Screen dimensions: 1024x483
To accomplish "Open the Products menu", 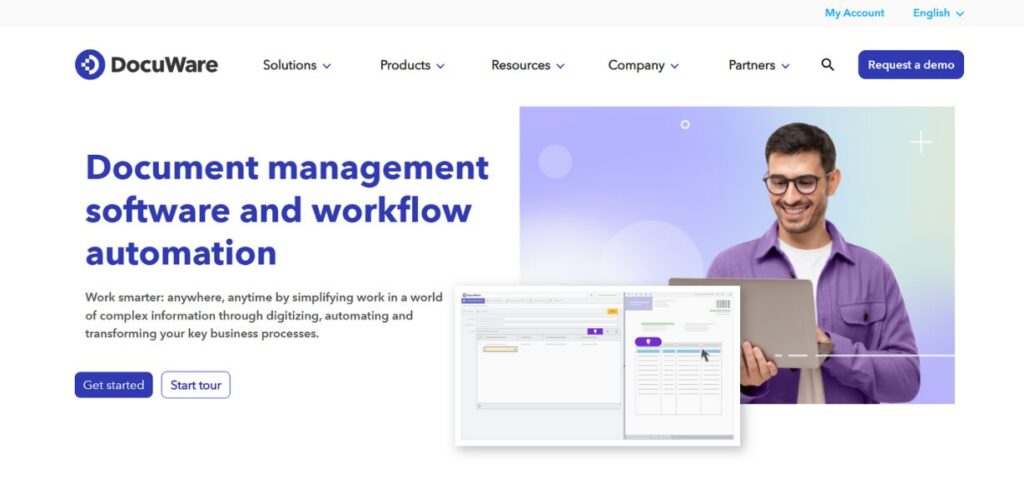I will click(412, 65).
